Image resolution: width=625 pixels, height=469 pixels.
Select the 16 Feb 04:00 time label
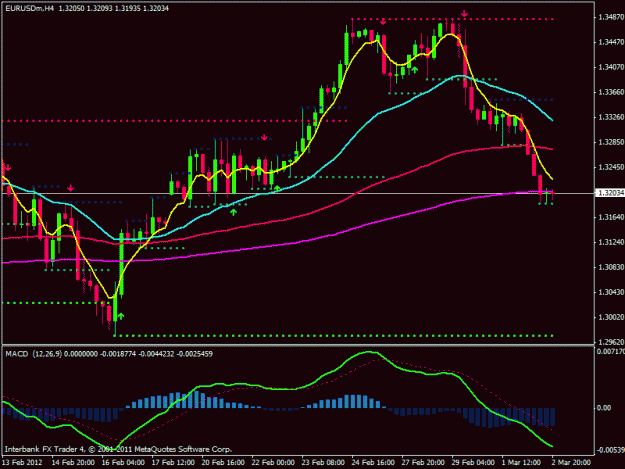[x=123, y=462]
